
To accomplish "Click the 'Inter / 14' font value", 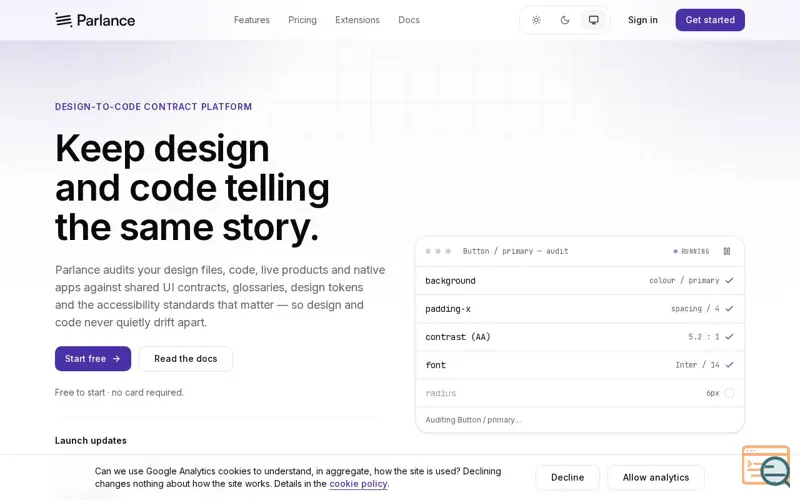I will (x=697, y=365).
